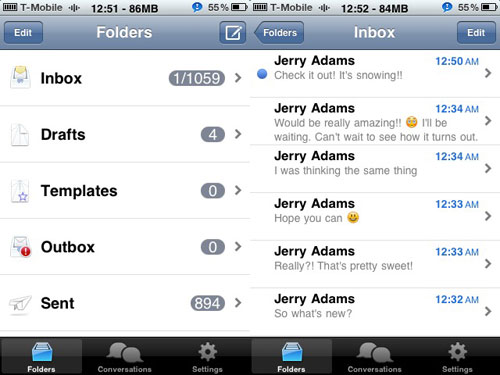
Task: Tap the Outbox folder label
Action: click(68, 247)
